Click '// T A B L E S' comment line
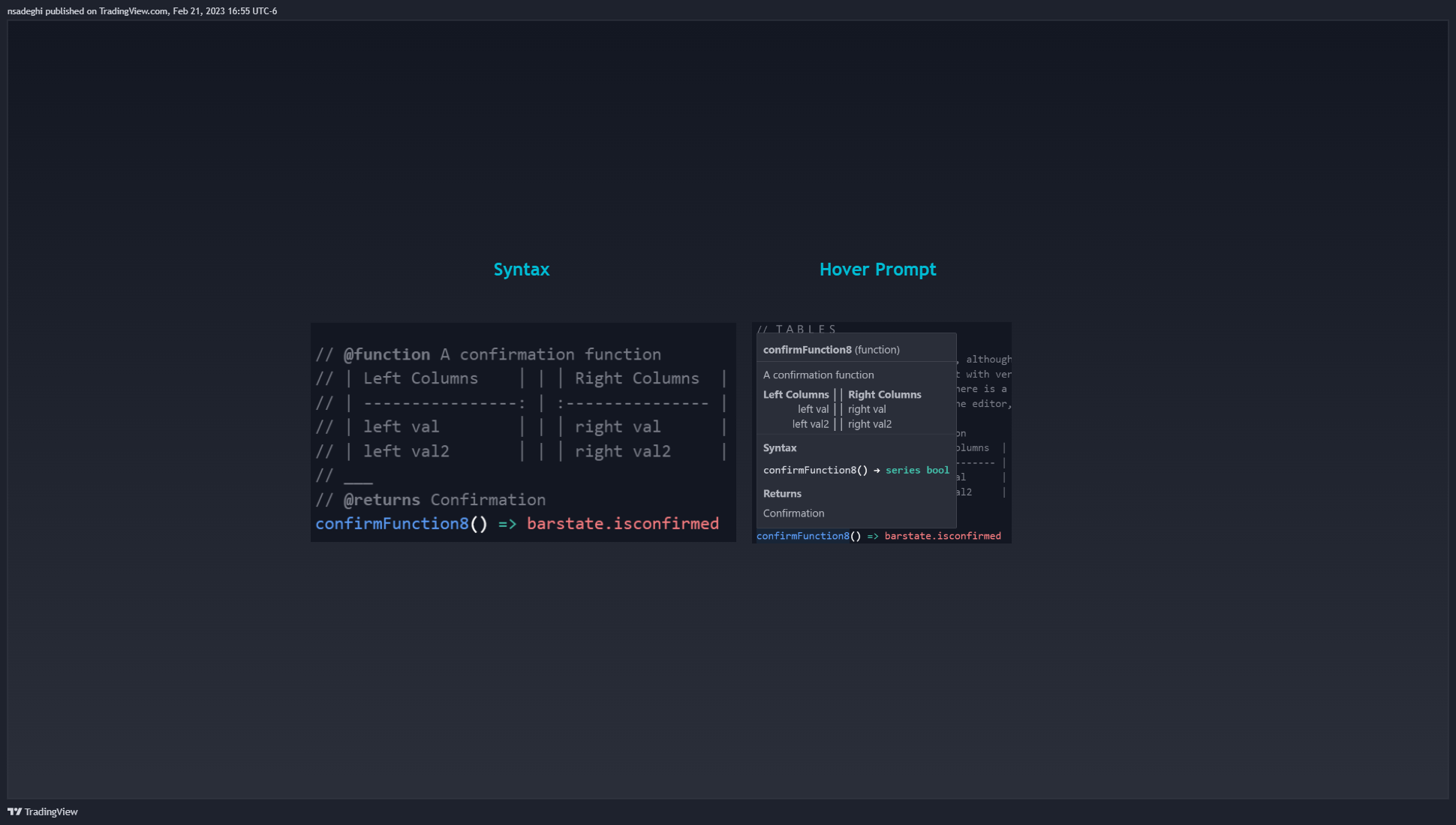This screenshot has width=1456, height=825. (x=796, y=329)
